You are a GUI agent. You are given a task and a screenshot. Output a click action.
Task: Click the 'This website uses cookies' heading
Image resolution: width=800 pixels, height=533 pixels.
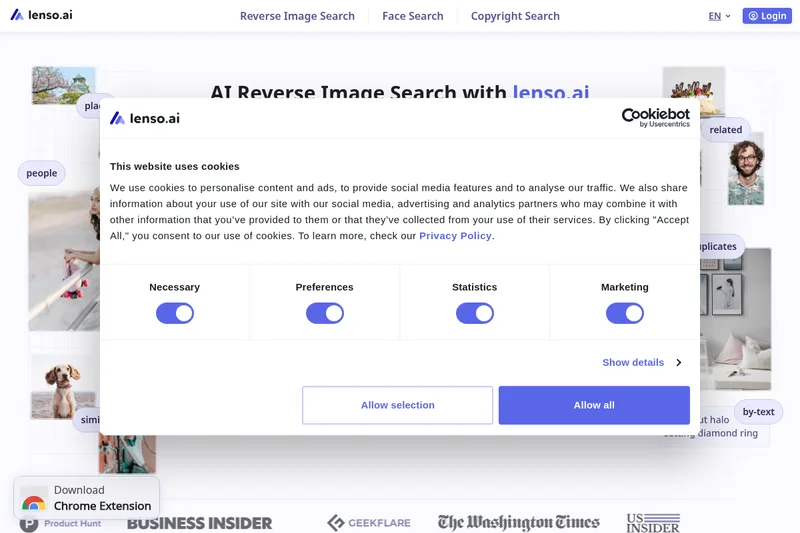pyautogui.click(x=174, y=166)
